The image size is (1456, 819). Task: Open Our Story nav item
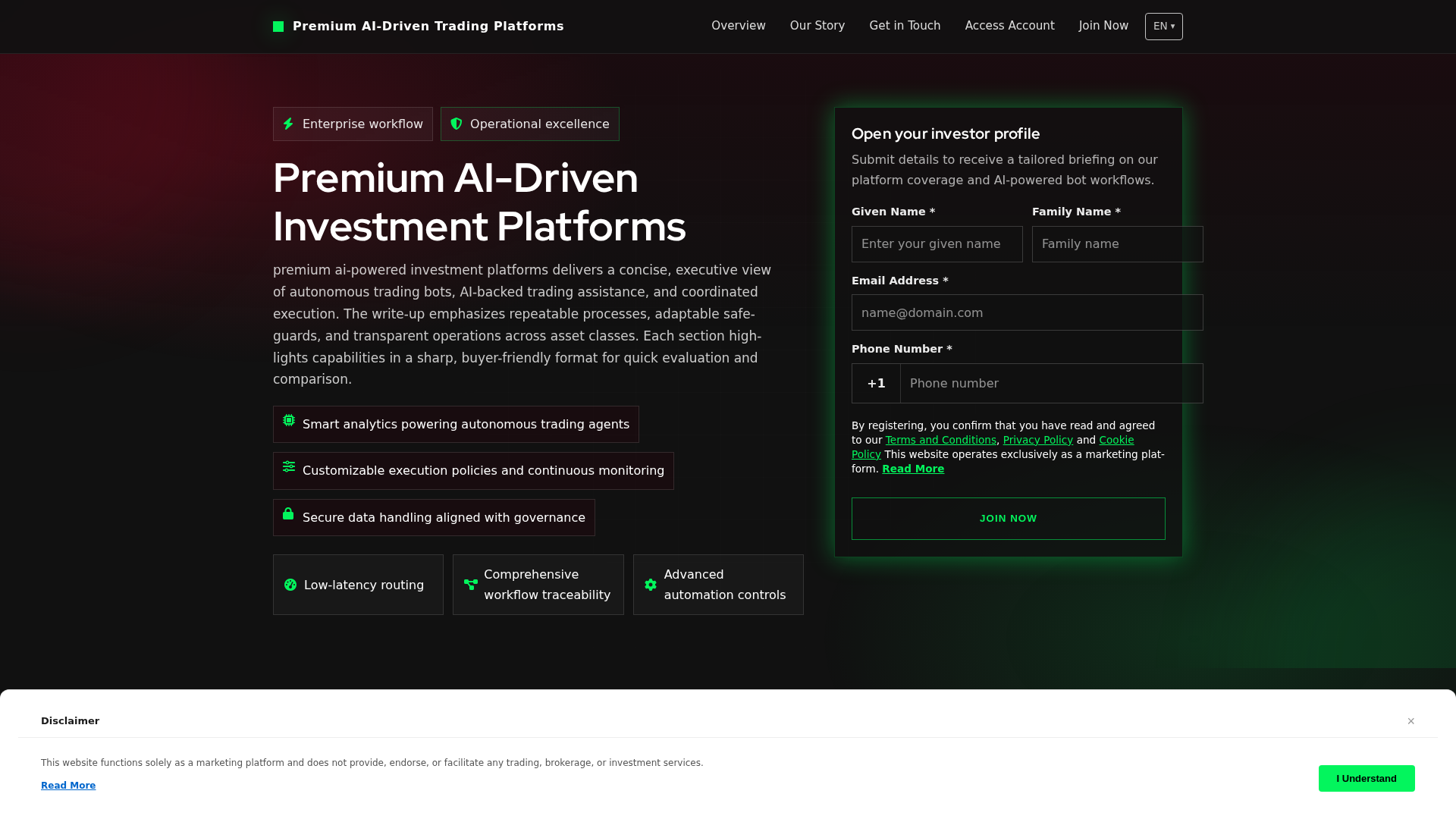pos(817,26)
